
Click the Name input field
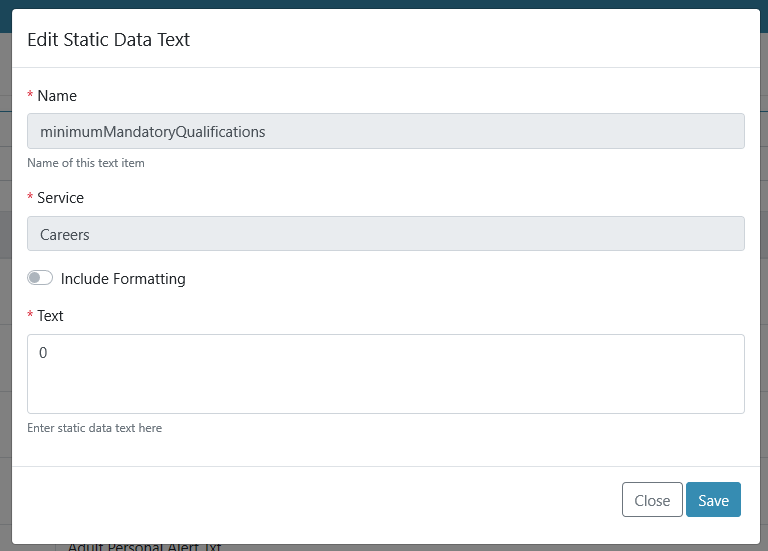[386, 131]
